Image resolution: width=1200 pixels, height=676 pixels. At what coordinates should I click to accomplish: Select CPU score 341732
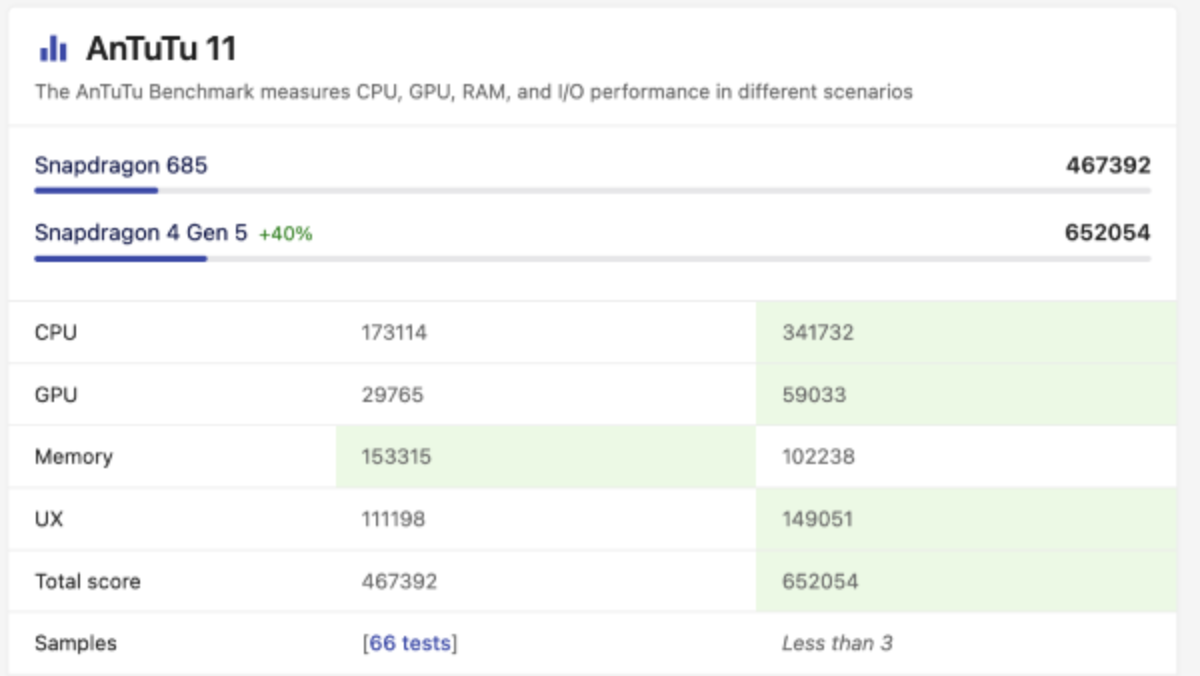click(818, 332)
